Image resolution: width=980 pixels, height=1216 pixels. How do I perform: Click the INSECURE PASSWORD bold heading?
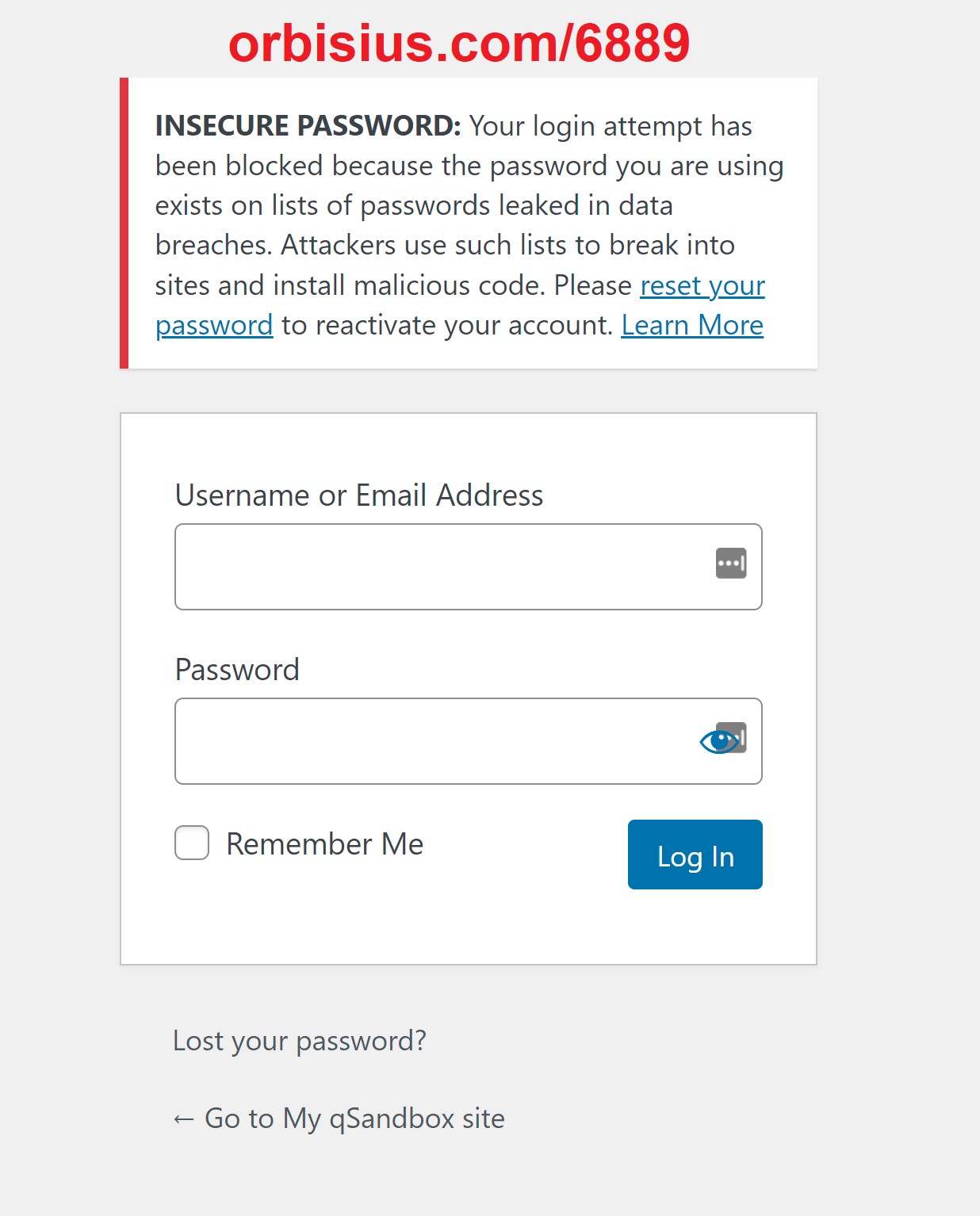pyautogui.click(x=308, y=126)
